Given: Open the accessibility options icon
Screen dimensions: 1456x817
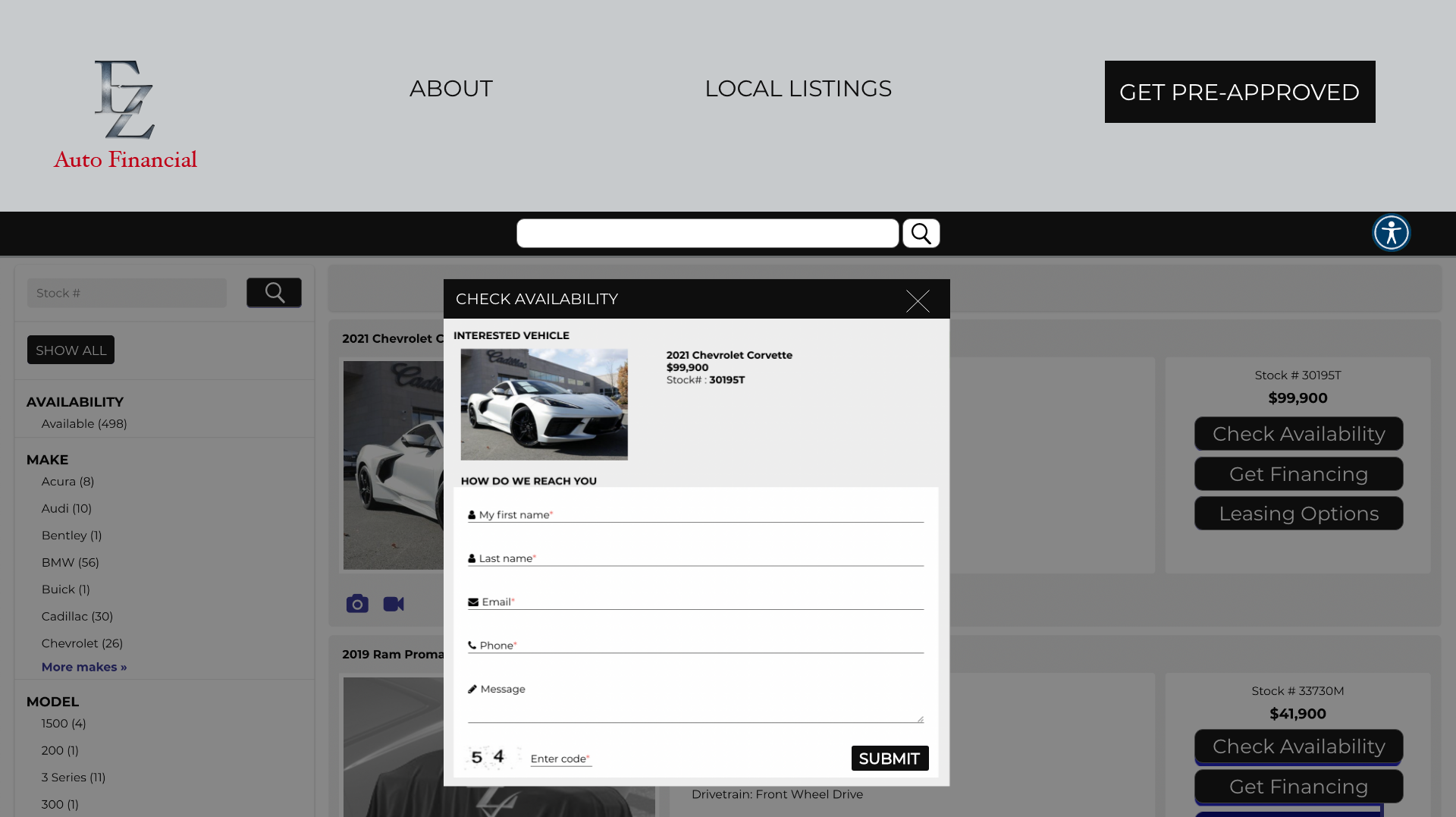Looking at the screenshot, I should pyautogui.click(x=1392, y=233).
